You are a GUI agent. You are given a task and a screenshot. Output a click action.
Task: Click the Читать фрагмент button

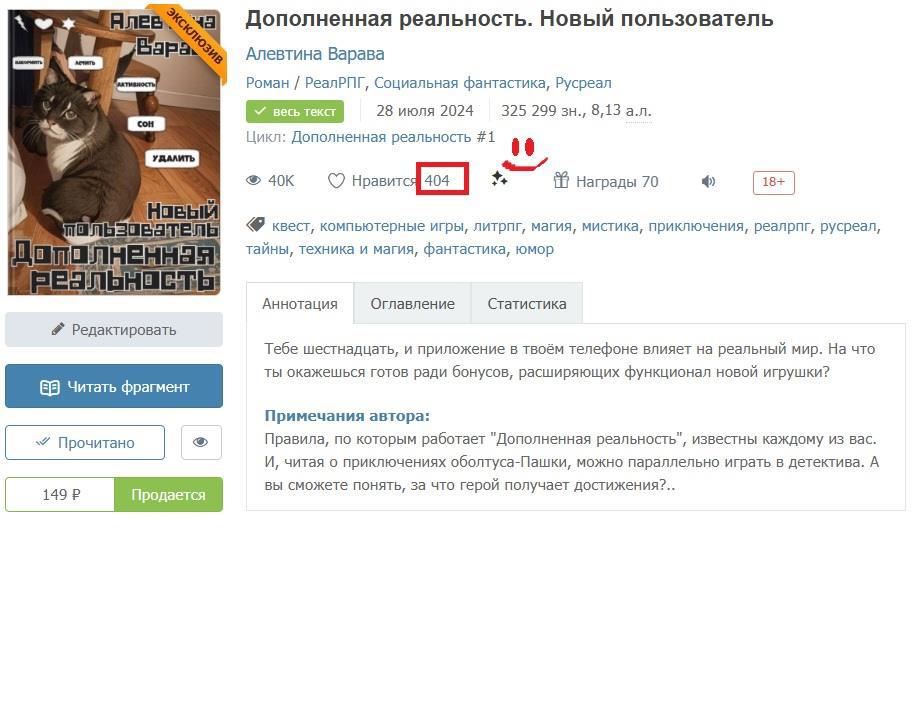(x=114, y=386)
